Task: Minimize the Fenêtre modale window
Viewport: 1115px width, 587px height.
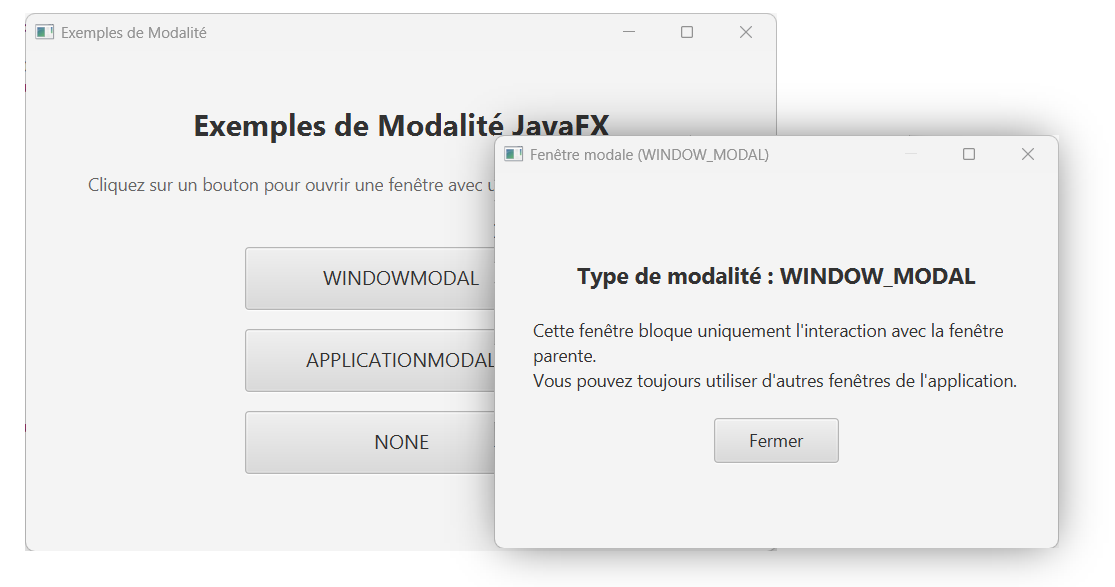Action: click(911, 154)
